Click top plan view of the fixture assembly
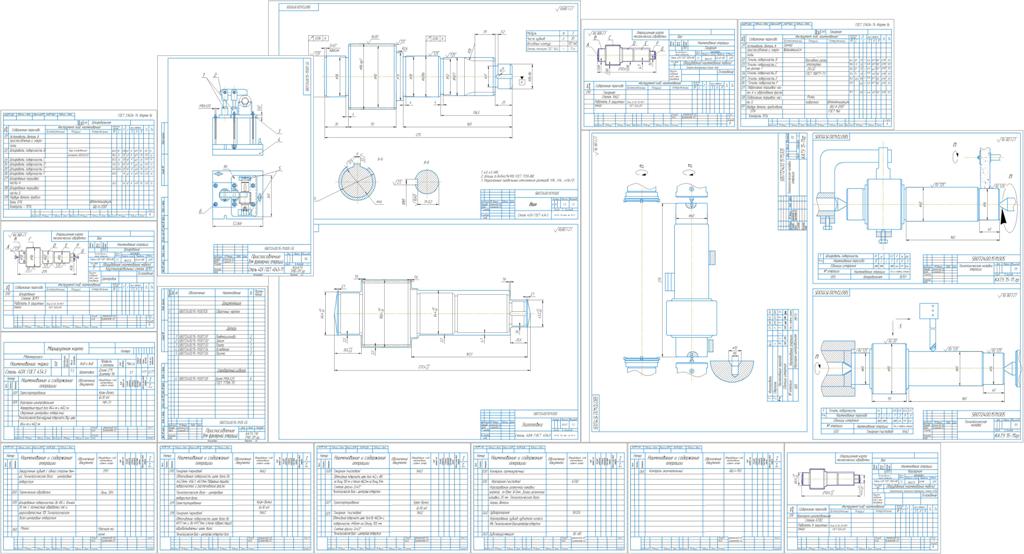 coord(238,197)
